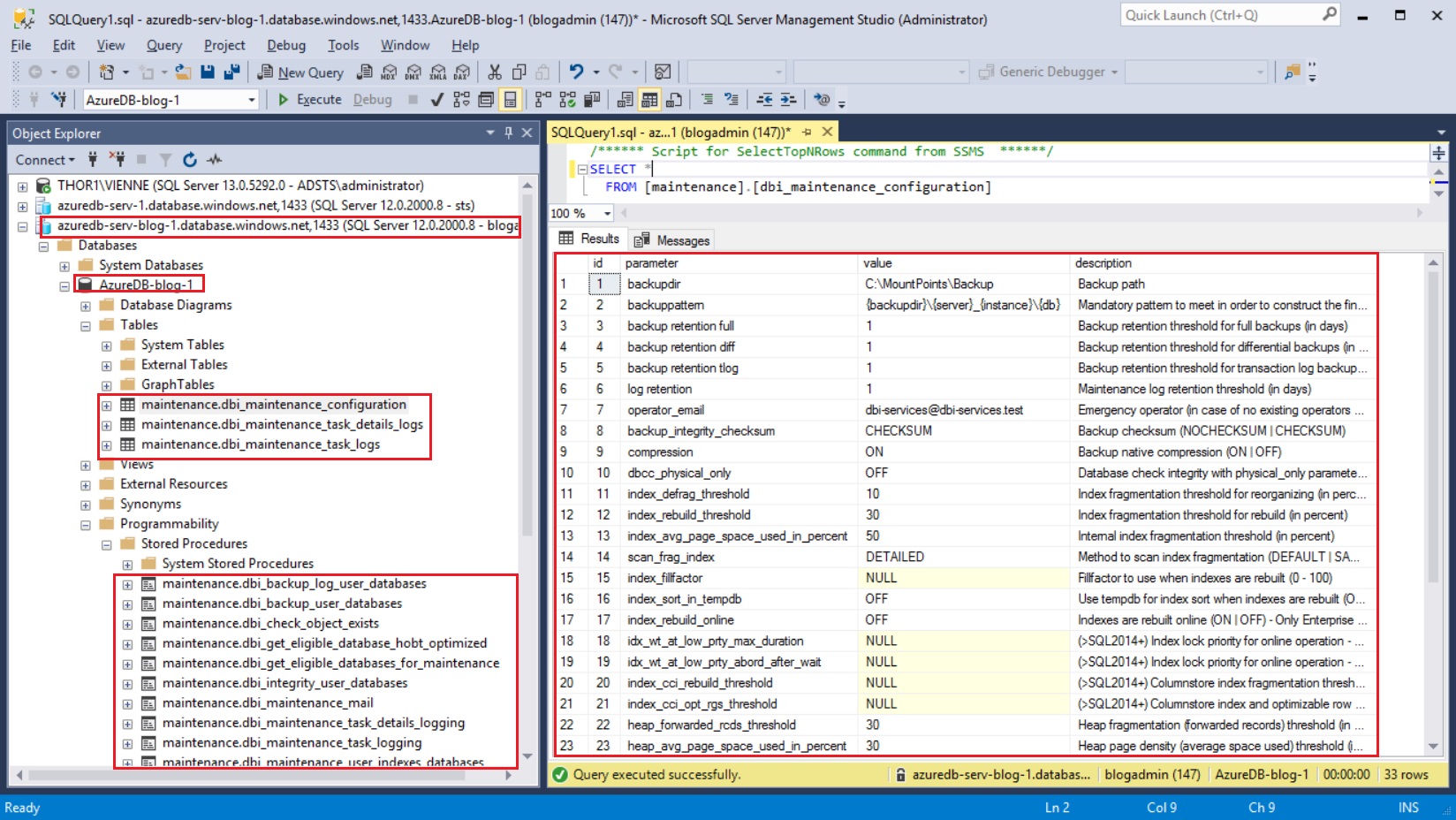Display the estimated execution plan
Screen dimensions: 1456x820
pos(461,100)
